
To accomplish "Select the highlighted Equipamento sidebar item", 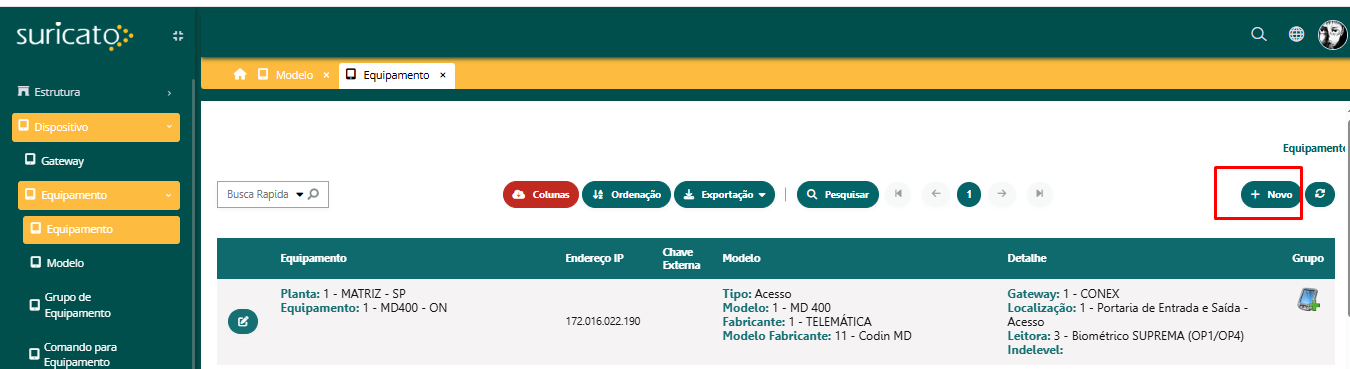I will pos(101,229).
